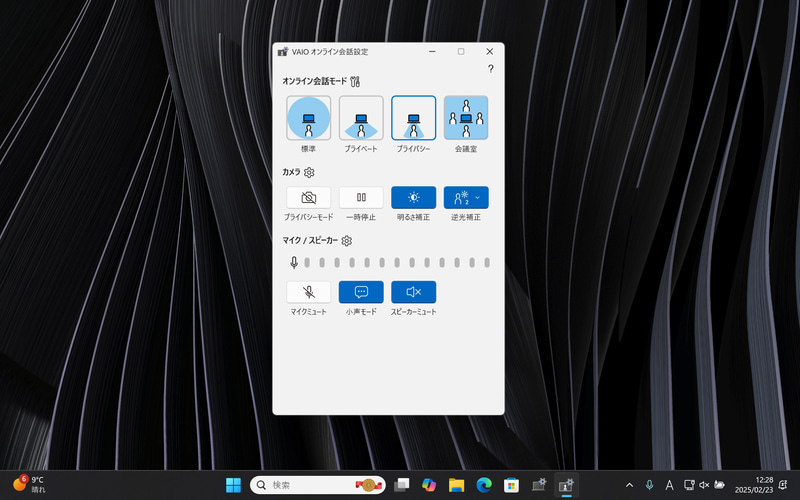The width and height of the screenshot is (800, 500).
Task: Open VAIO settings app taskbar icon
Action: point(539,485)
